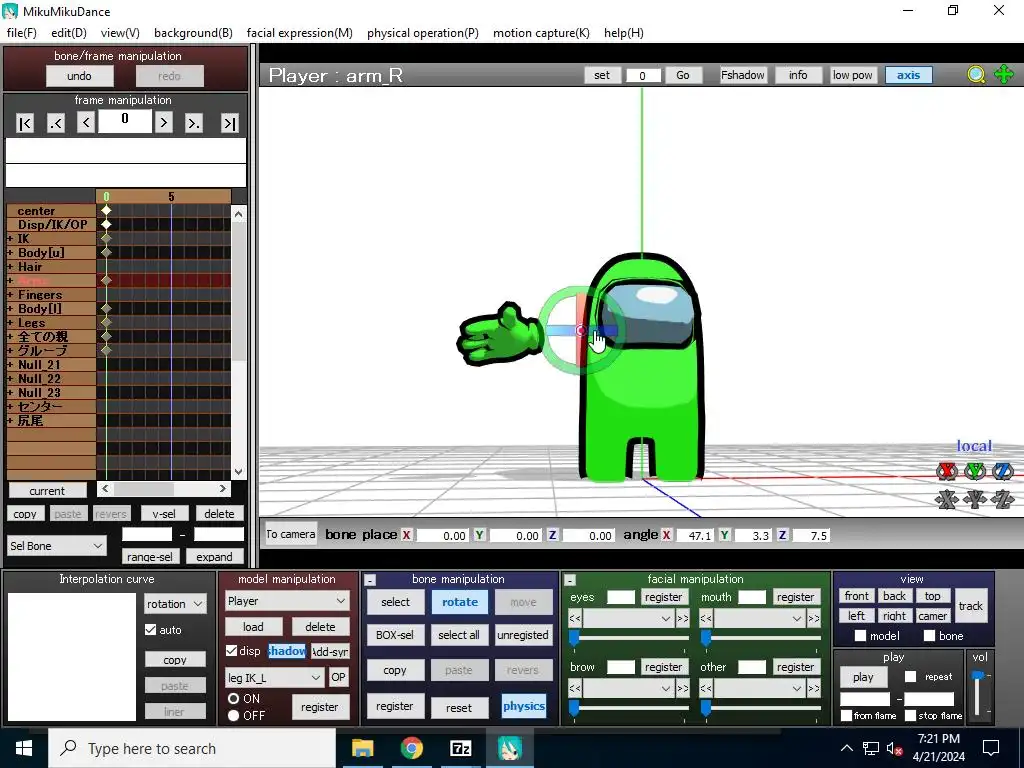
Task: Open the notification center icon
Action: pyautogui.click(x=991, y=748)
